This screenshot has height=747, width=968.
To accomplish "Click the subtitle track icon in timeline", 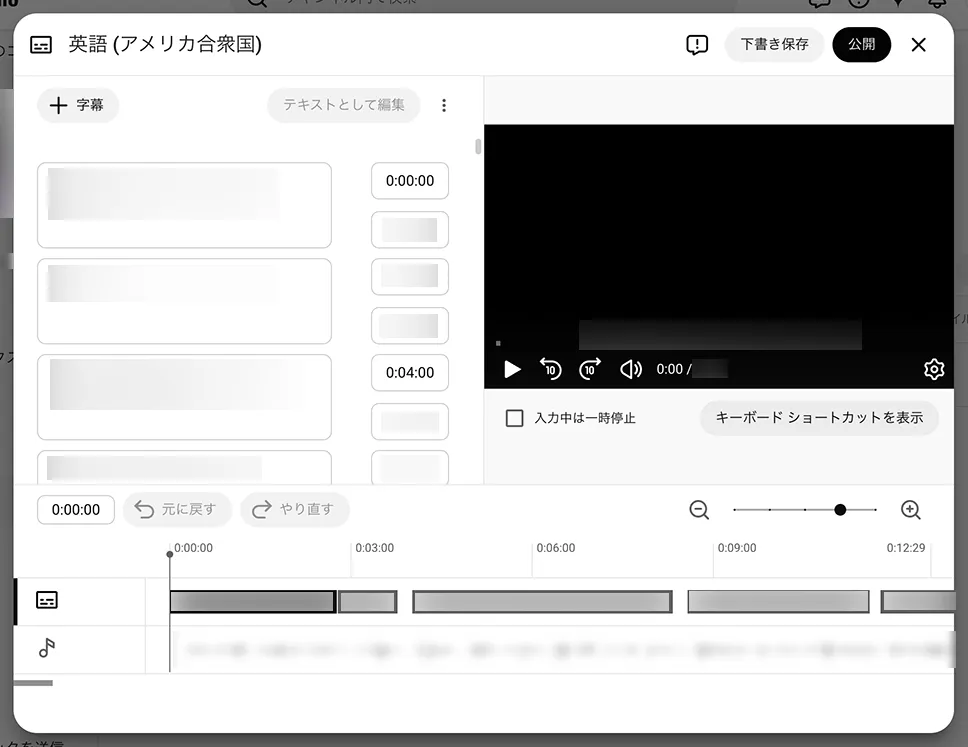I will (x=47, y=600).
